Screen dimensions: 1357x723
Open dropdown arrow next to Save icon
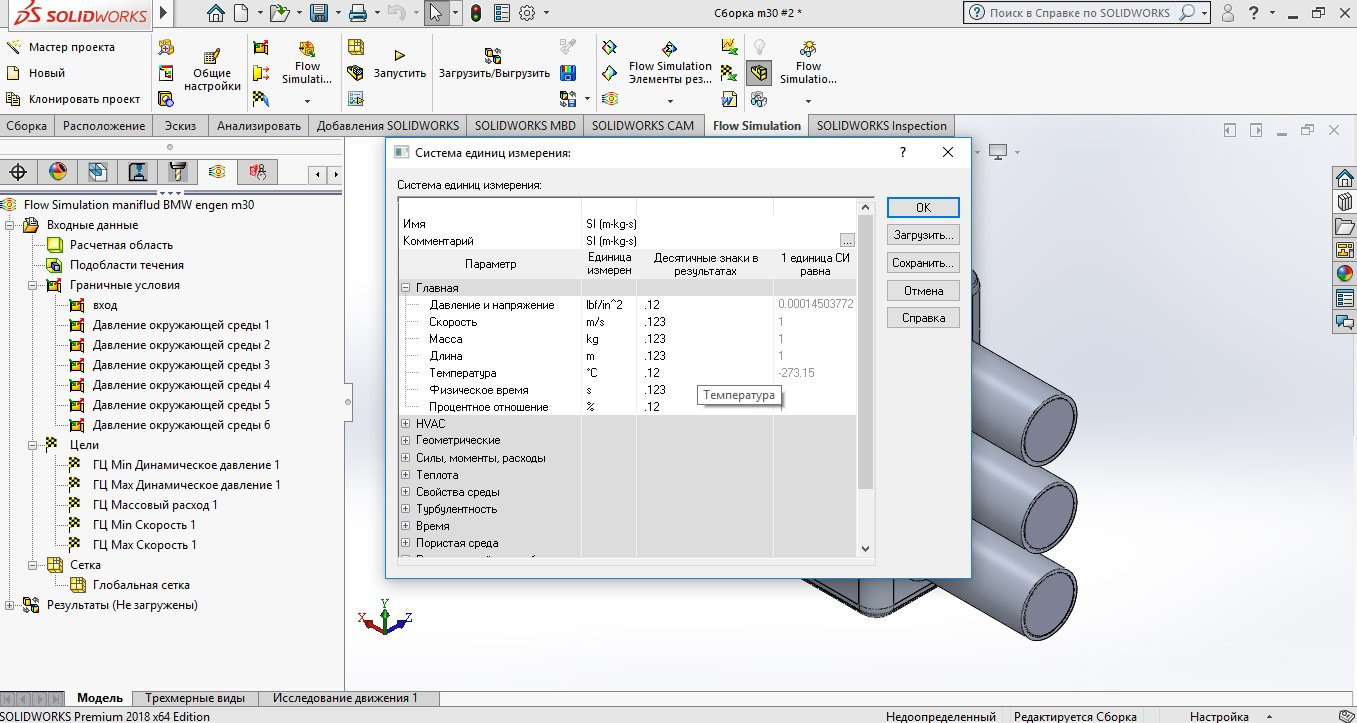(x=337, y=14)
